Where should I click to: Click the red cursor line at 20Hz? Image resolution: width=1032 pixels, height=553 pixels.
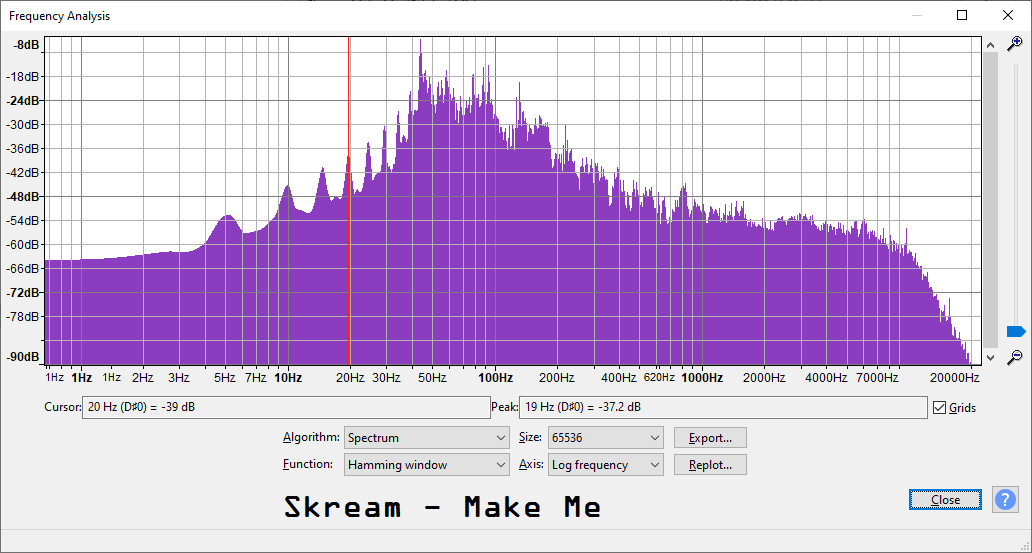click(x=349, y=201)
